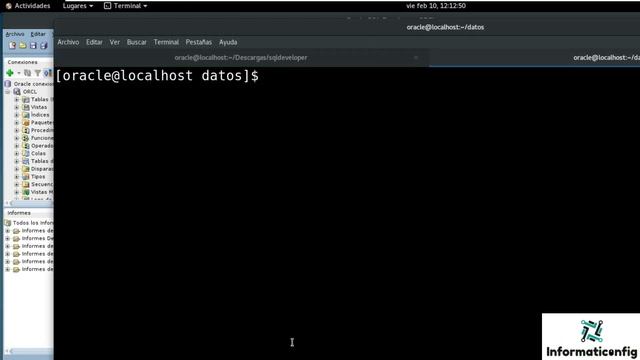Expand the Funciones node
This screenshot has height=360, width=640.
(17, 138)
